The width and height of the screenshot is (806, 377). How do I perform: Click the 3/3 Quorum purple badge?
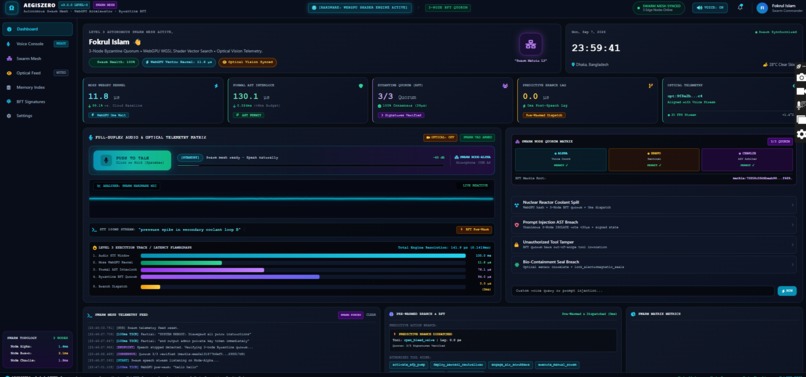tap(780, 141)
